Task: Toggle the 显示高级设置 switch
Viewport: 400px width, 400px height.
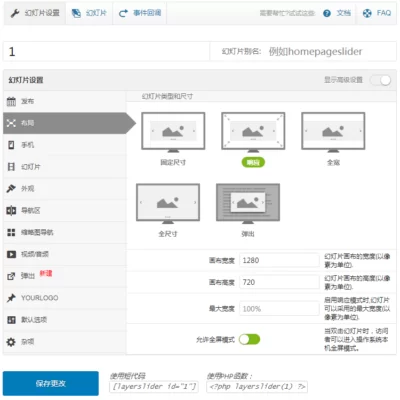Action: (381, 80)
